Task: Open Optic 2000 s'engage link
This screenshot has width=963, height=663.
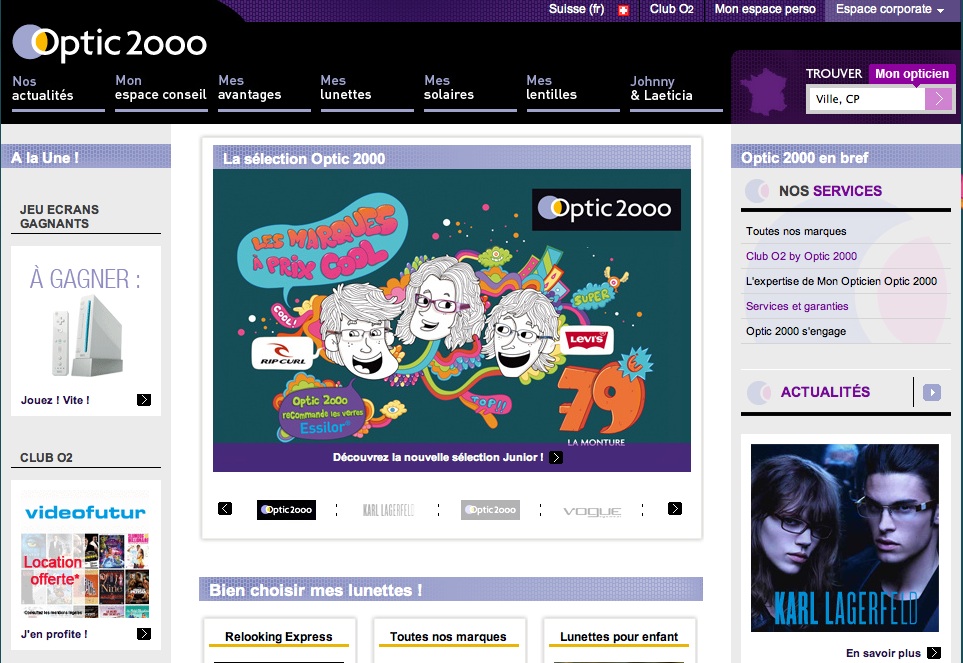Action: tap(795, 332)
